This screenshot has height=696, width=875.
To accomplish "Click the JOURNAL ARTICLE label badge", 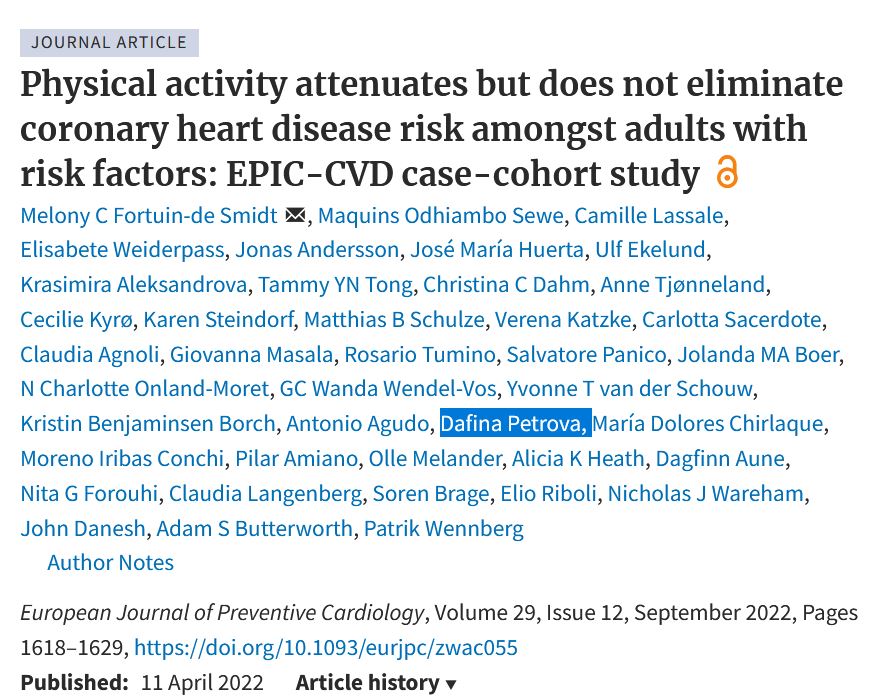I will click(x=109, y=42).
